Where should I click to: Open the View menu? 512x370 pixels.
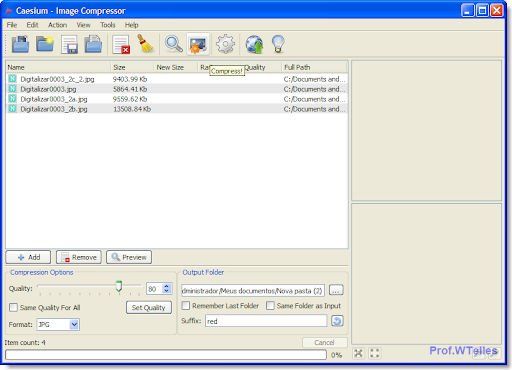point(83,25)
